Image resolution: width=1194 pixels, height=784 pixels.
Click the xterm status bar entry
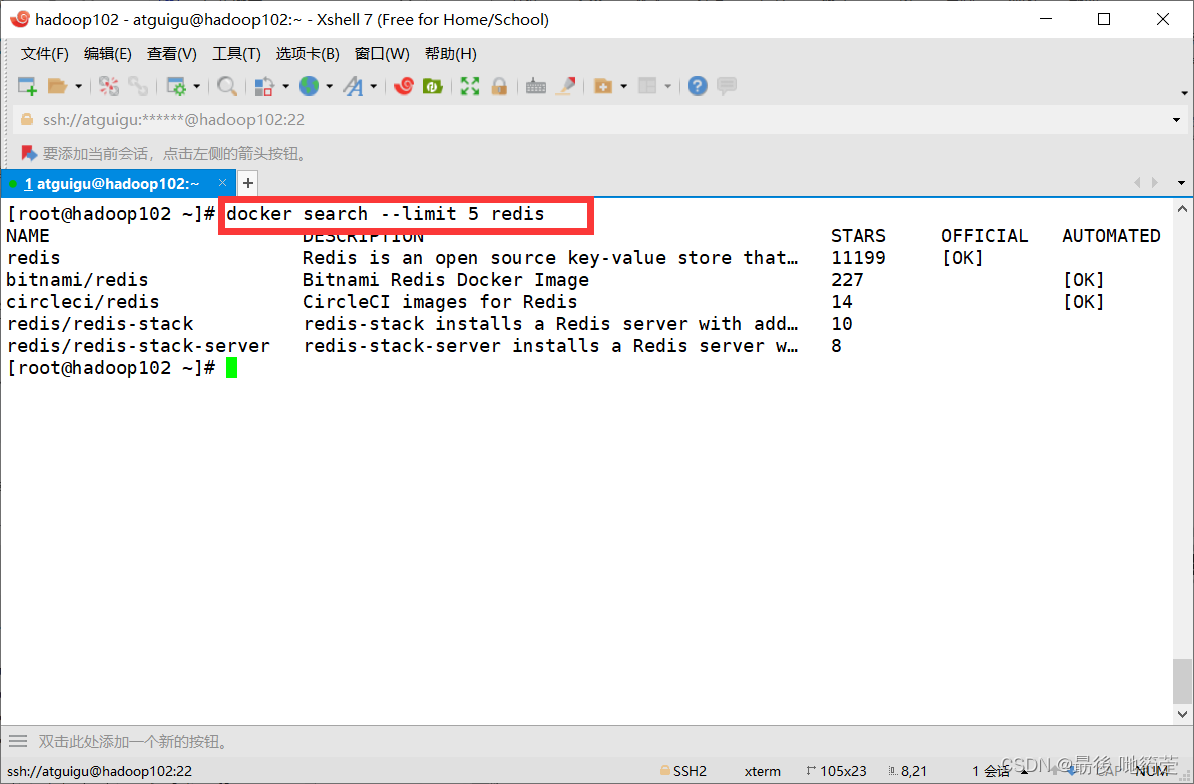point(762,771)
